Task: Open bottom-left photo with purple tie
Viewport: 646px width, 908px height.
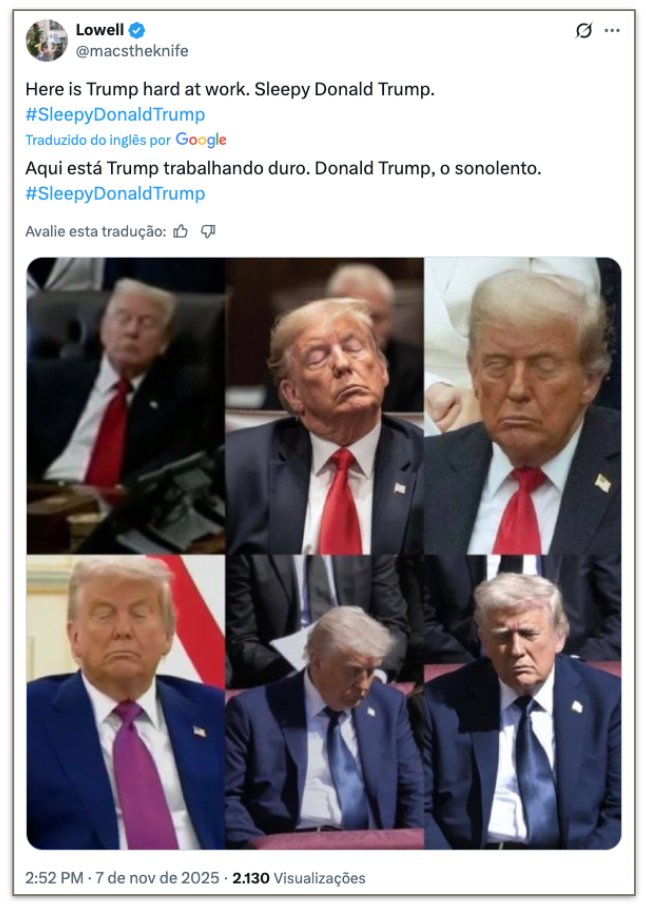Action: 126,702
